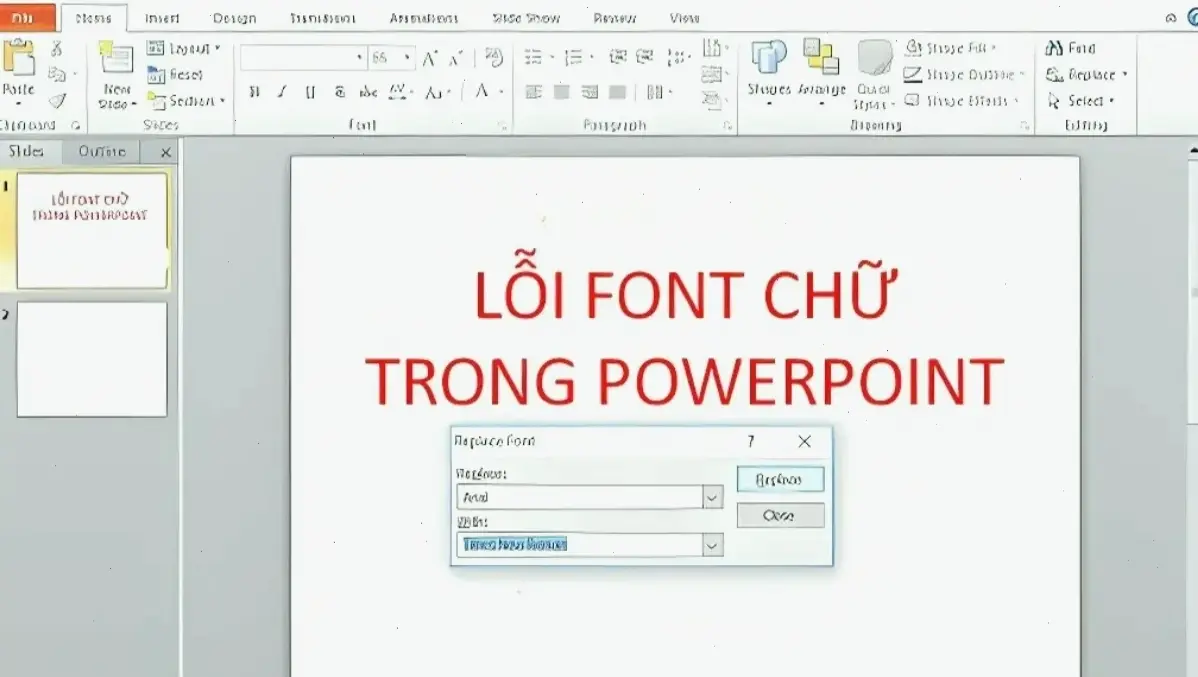Select the Format Painter brush
Image resolution: width=1198 pixels, height=677 pixels.
point(57,100)
